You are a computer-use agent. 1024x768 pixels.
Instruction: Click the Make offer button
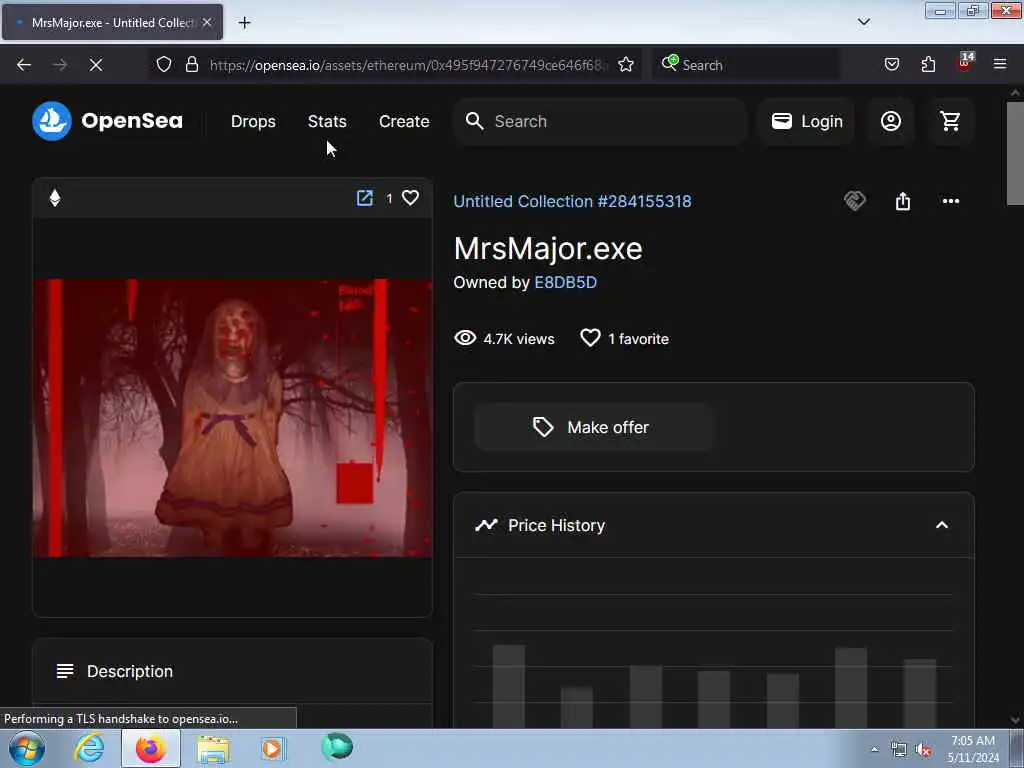pyautogui.click(x=594, y=427)
